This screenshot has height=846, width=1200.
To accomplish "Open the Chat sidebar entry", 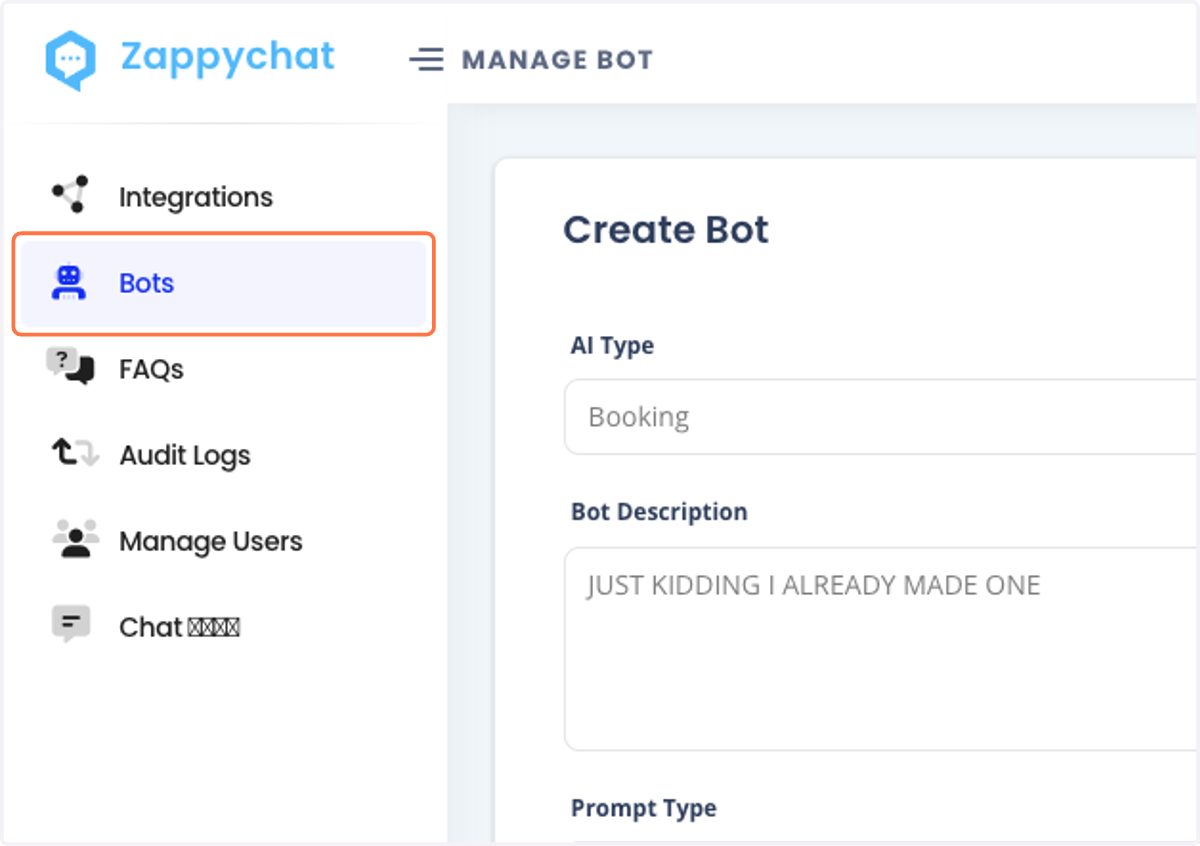I will [224, 627].
